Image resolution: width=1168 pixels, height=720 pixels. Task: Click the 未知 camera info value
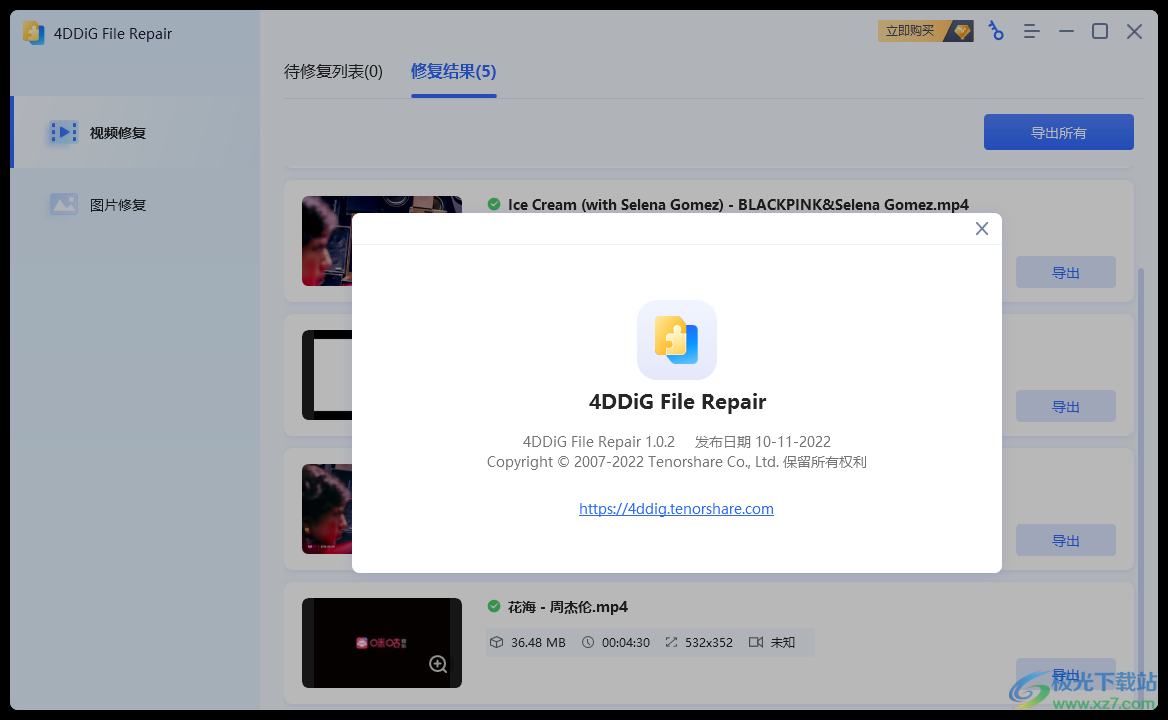pyautogui.click(x=783, y=643)
